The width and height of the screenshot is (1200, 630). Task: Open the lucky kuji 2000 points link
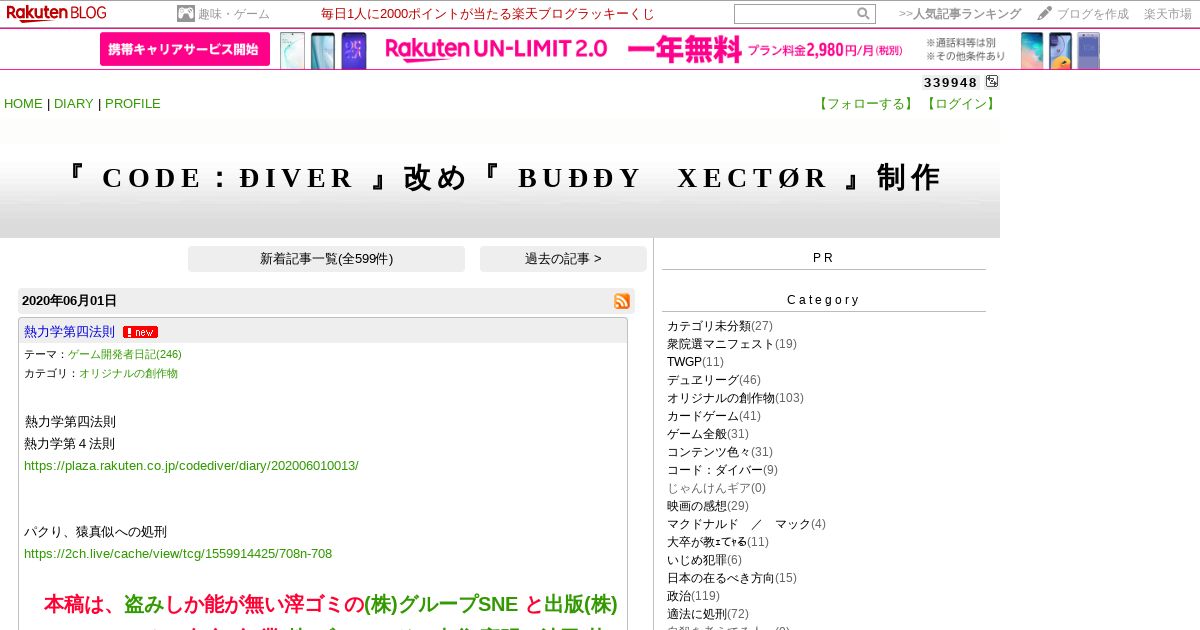tap(488, 14)
